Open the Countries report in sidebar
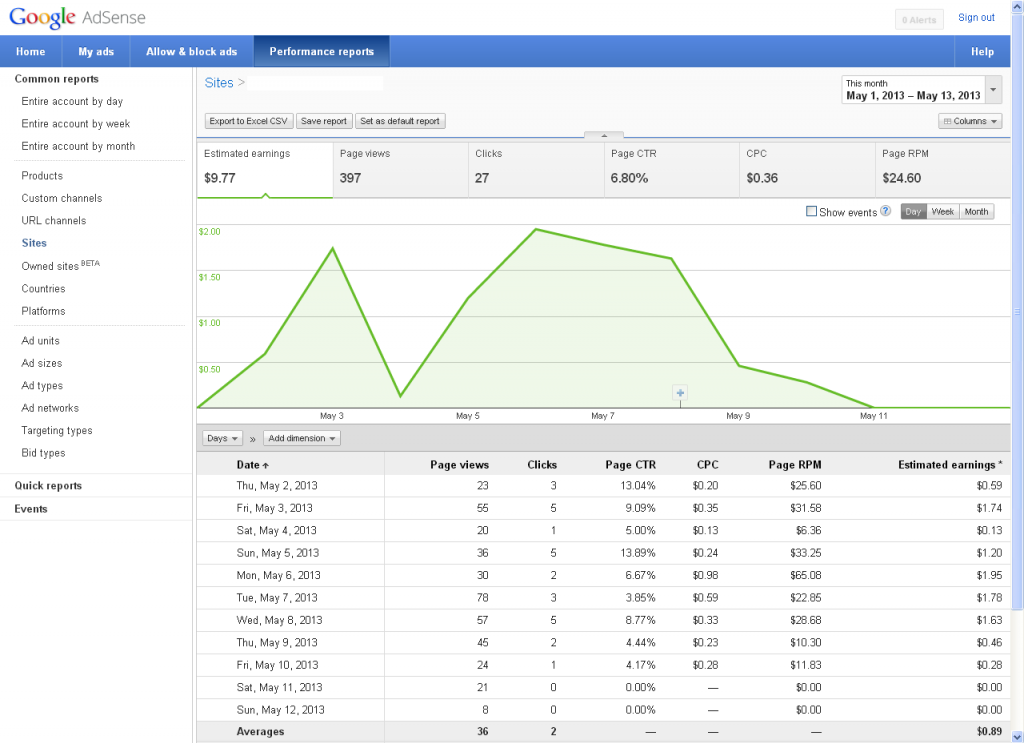 pyautogui.click(x=43, y=289)
